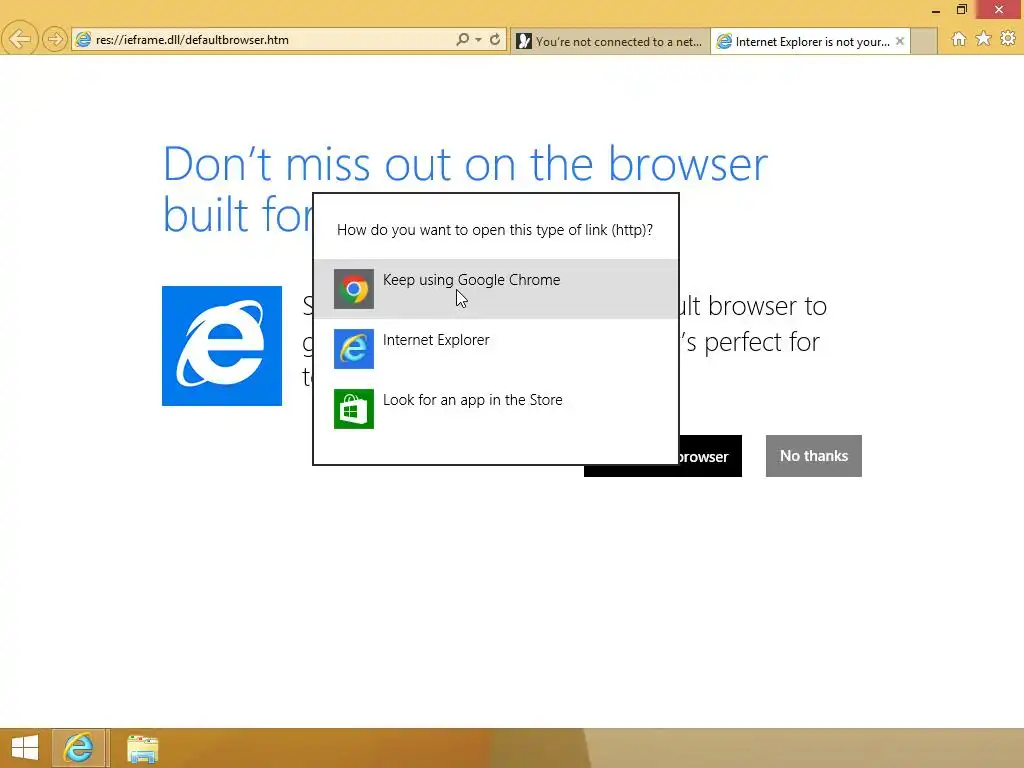Image resolution: width=1024 pixels, height=768 pixels.
Task: Click the browser Forward arrow button
Action: (56, 39)
